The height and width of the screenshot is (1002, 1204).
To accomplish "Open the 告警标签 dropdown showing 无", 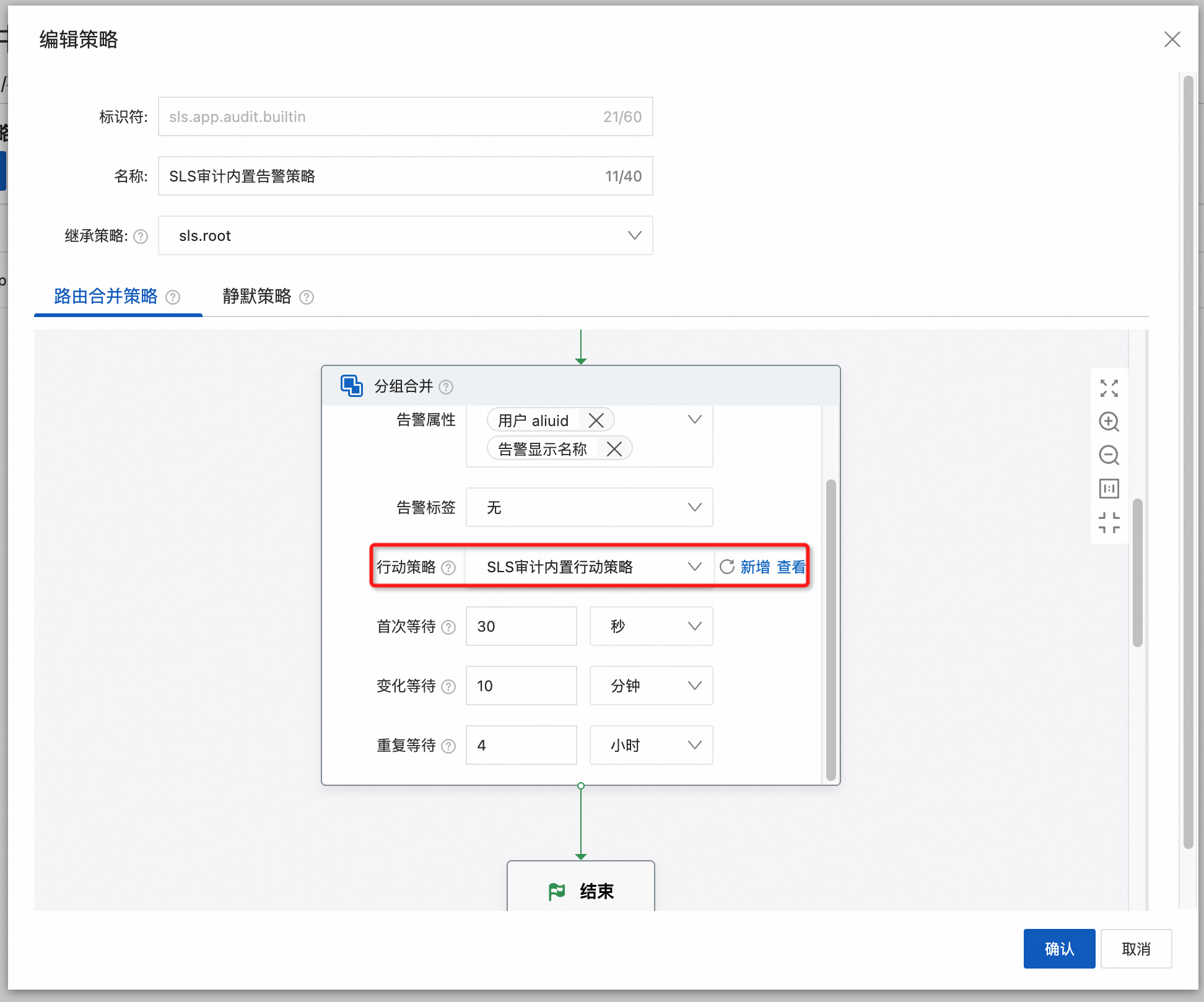I will (x=590, y=507).
